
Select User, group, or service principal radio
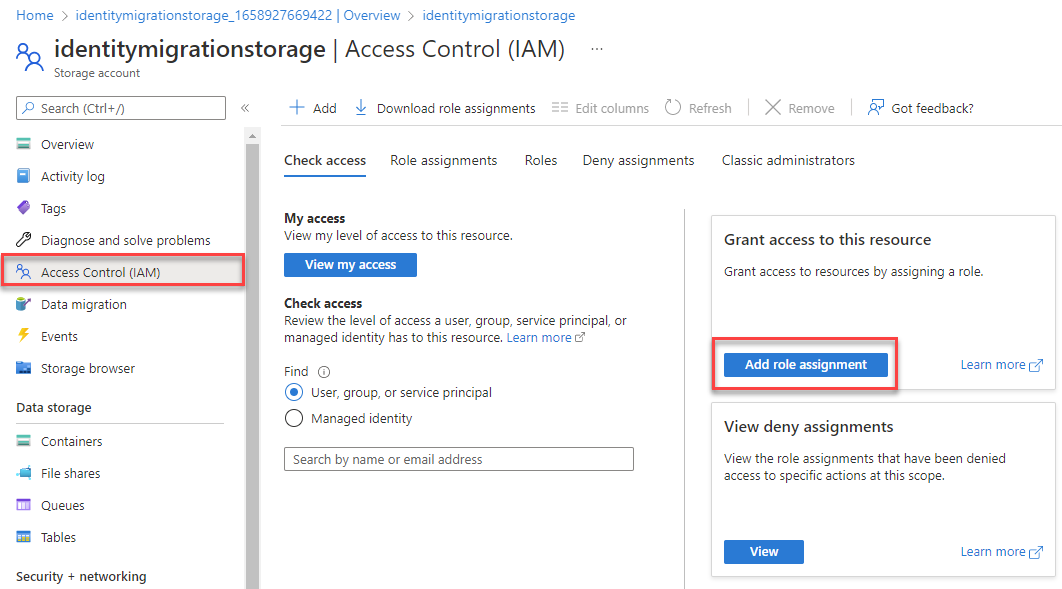pos(294,393)
